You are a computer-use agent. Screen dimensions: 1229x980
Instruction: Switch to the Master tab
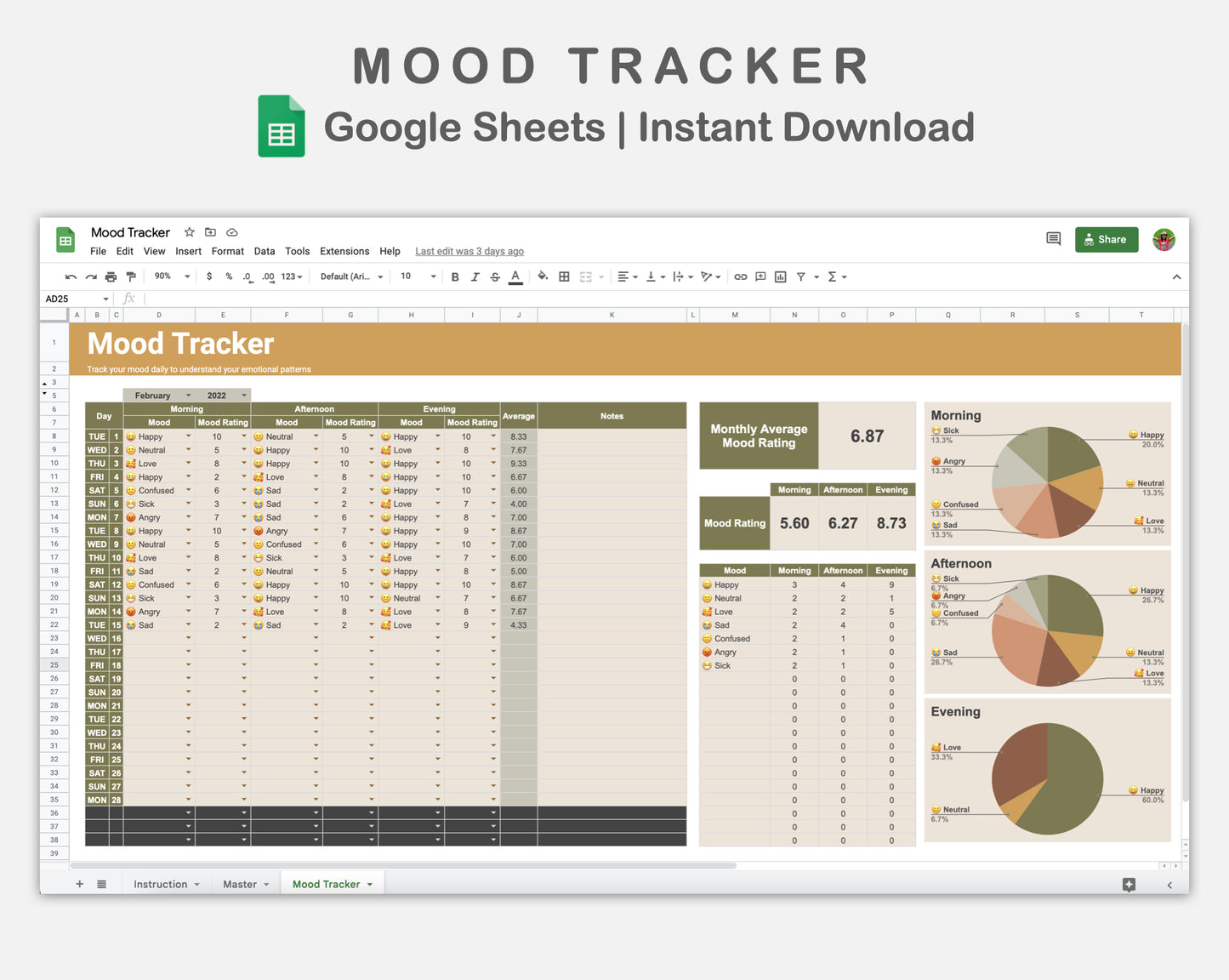click(240, 884)
